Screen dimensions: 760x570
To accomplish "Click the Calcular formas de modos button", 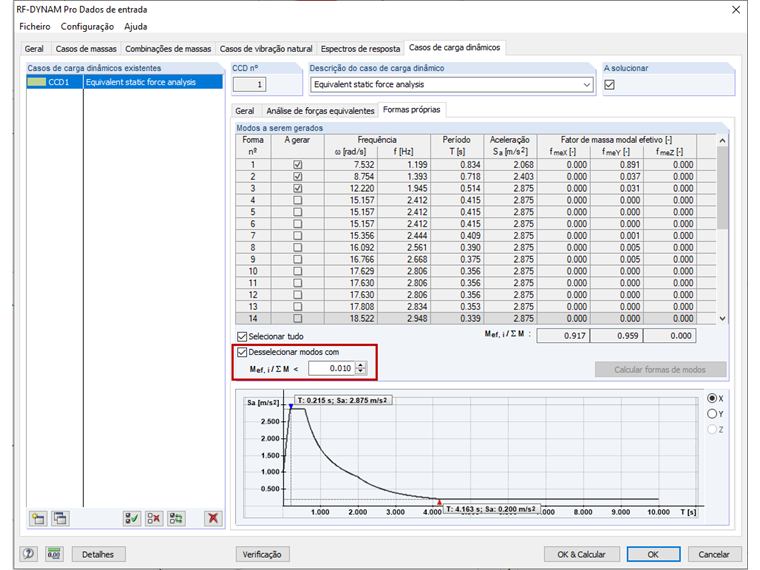I will pyautogui.click(x=660, y=370).
